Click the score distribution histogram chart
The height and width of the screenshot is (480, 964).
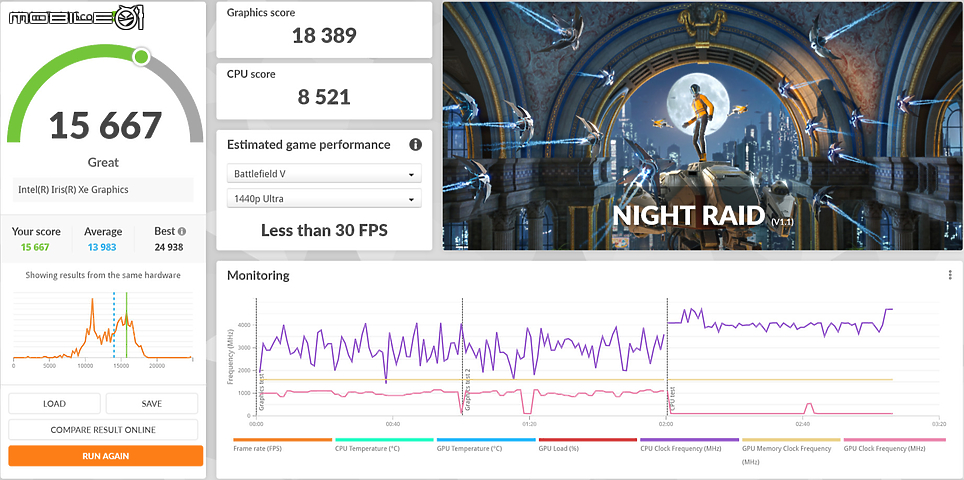pos(103,329)
